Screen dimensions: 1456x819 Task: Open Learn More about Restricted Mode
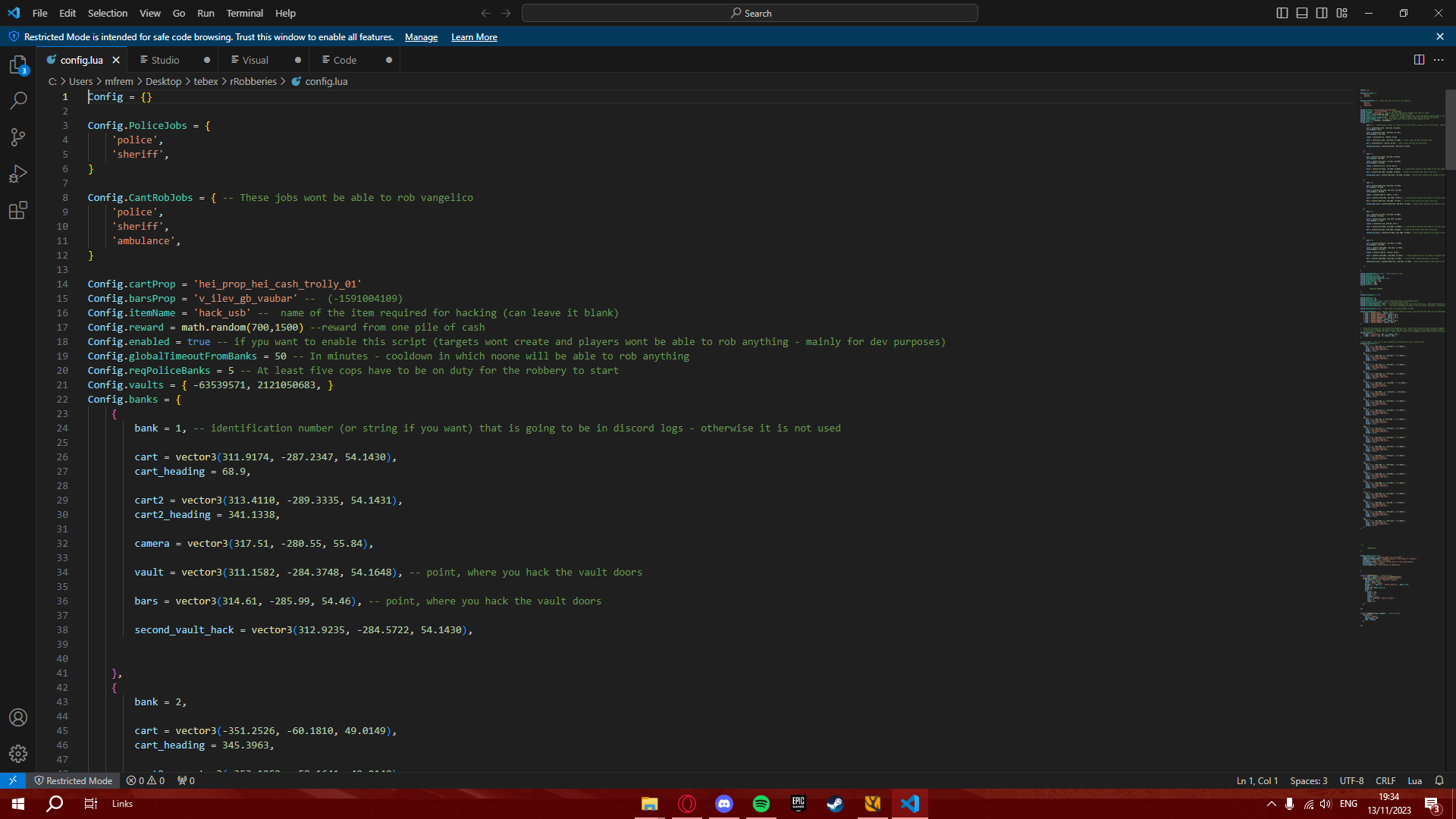point(473,36)
